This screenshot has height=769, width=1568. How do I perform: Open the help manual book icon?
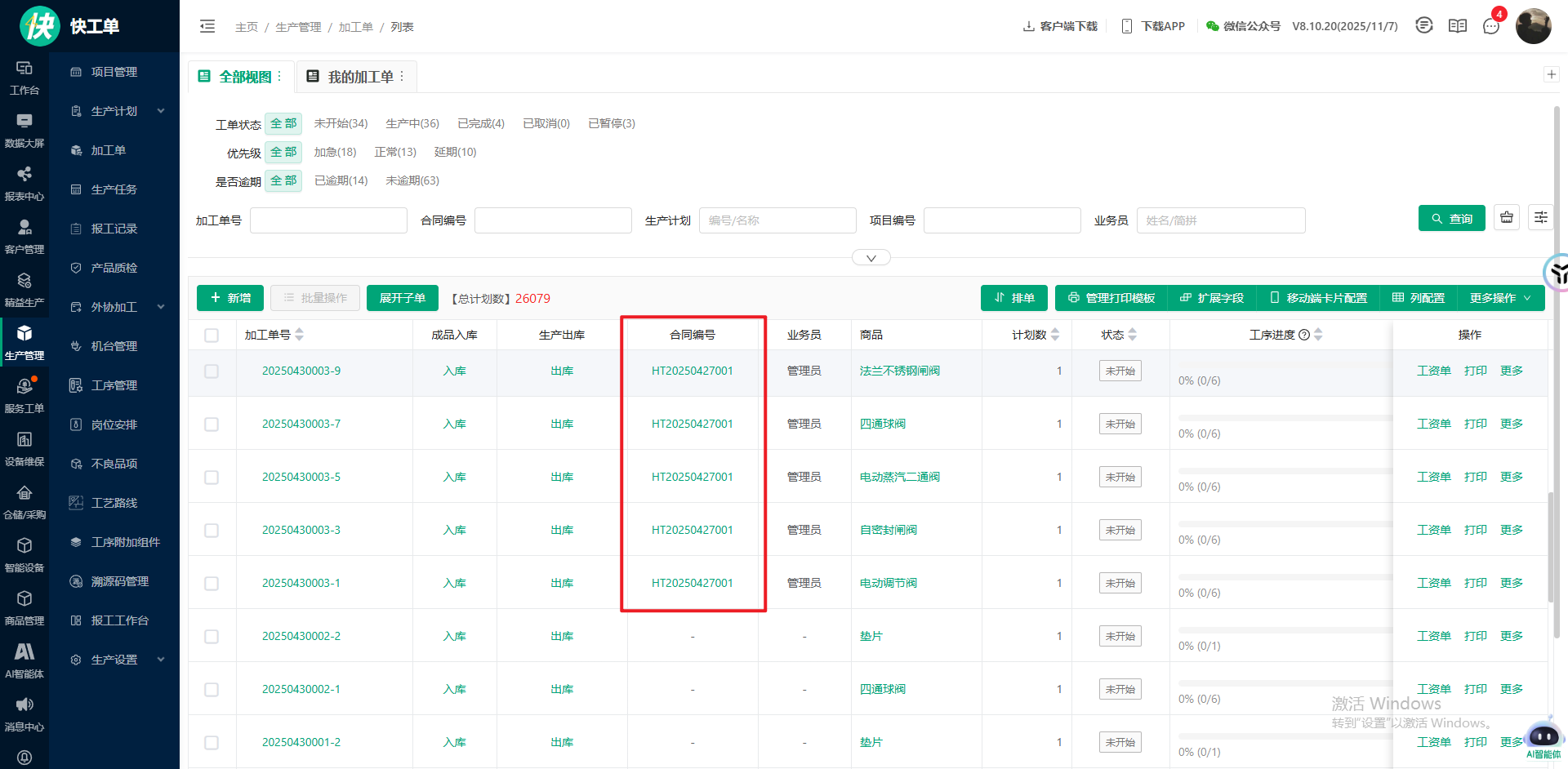point(1458,26)
